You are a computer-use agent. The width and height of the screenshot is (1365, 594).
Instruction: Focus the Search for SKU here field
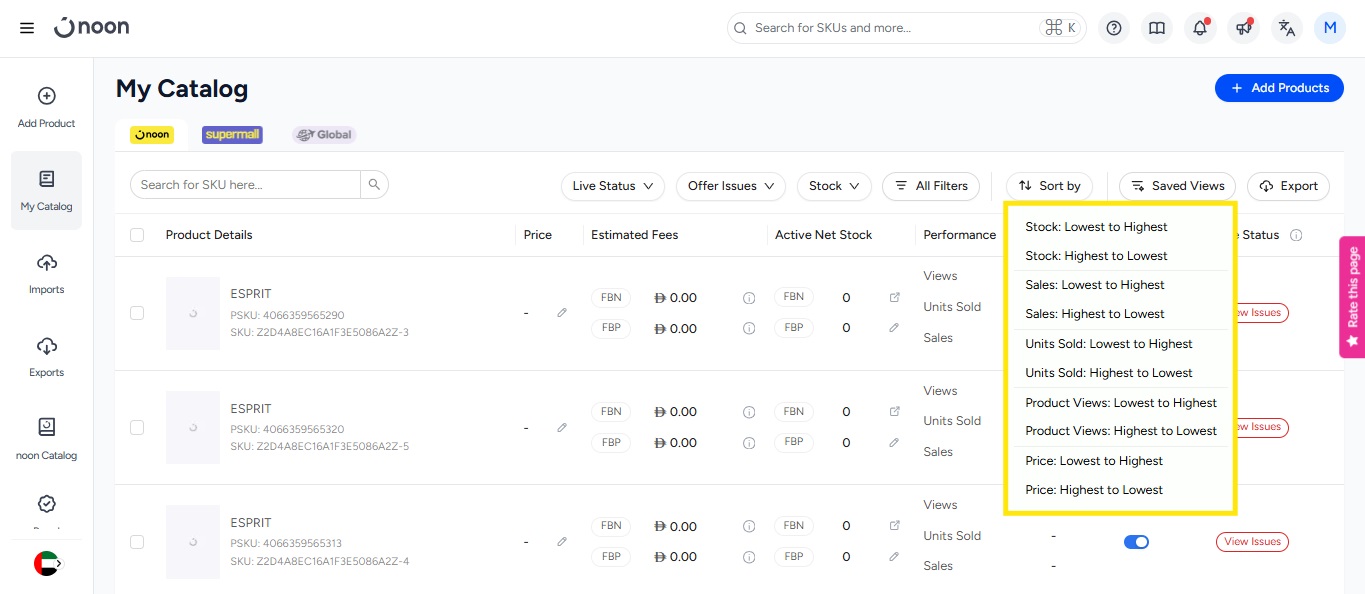245,185
